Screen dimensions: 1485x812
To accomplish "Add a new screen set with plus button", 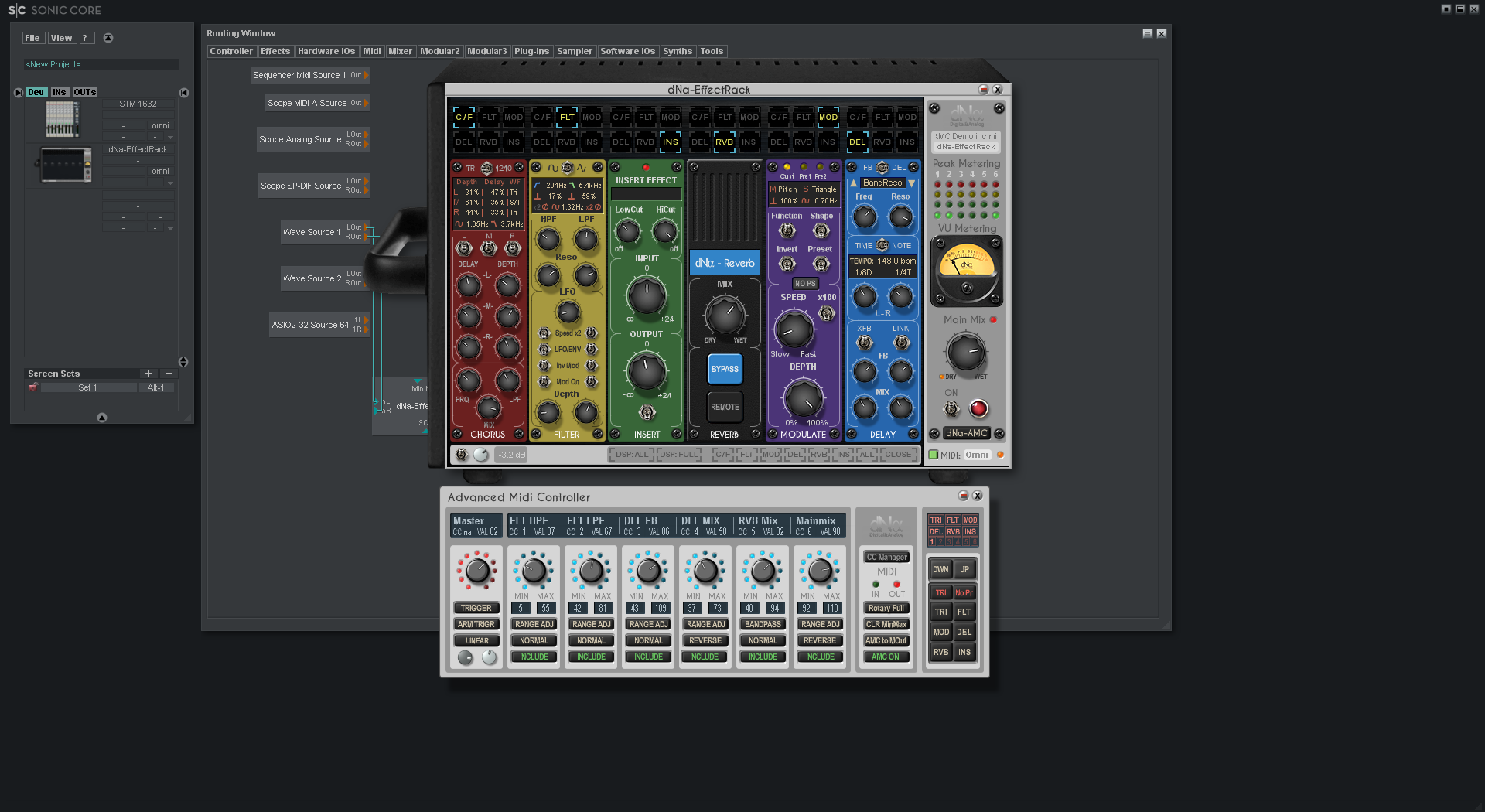I will click(x=148, y=374).
